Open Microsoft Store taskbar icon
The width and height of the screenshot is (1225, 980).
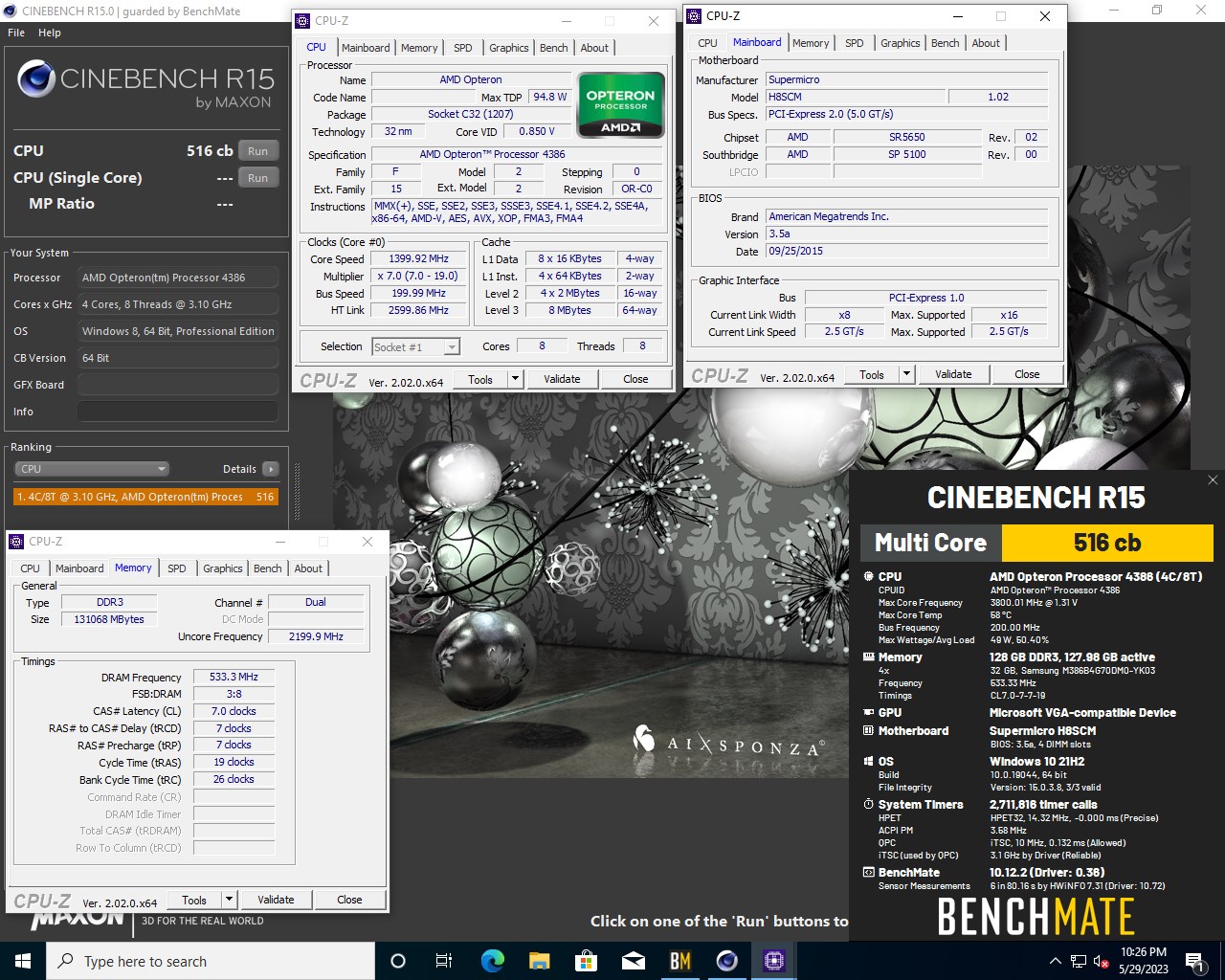(586, 961)
